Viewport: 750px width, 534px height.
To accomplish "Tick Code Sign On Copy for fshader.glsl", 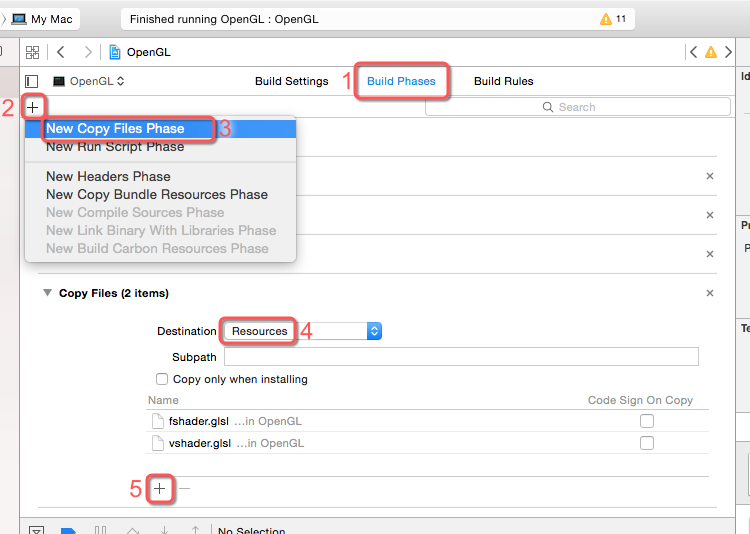I will pyautogui.click(x=647, y=421).
